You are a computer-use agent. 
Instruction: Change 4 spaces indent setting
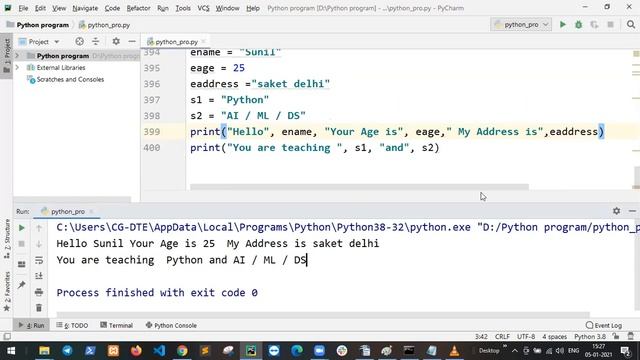554,337
